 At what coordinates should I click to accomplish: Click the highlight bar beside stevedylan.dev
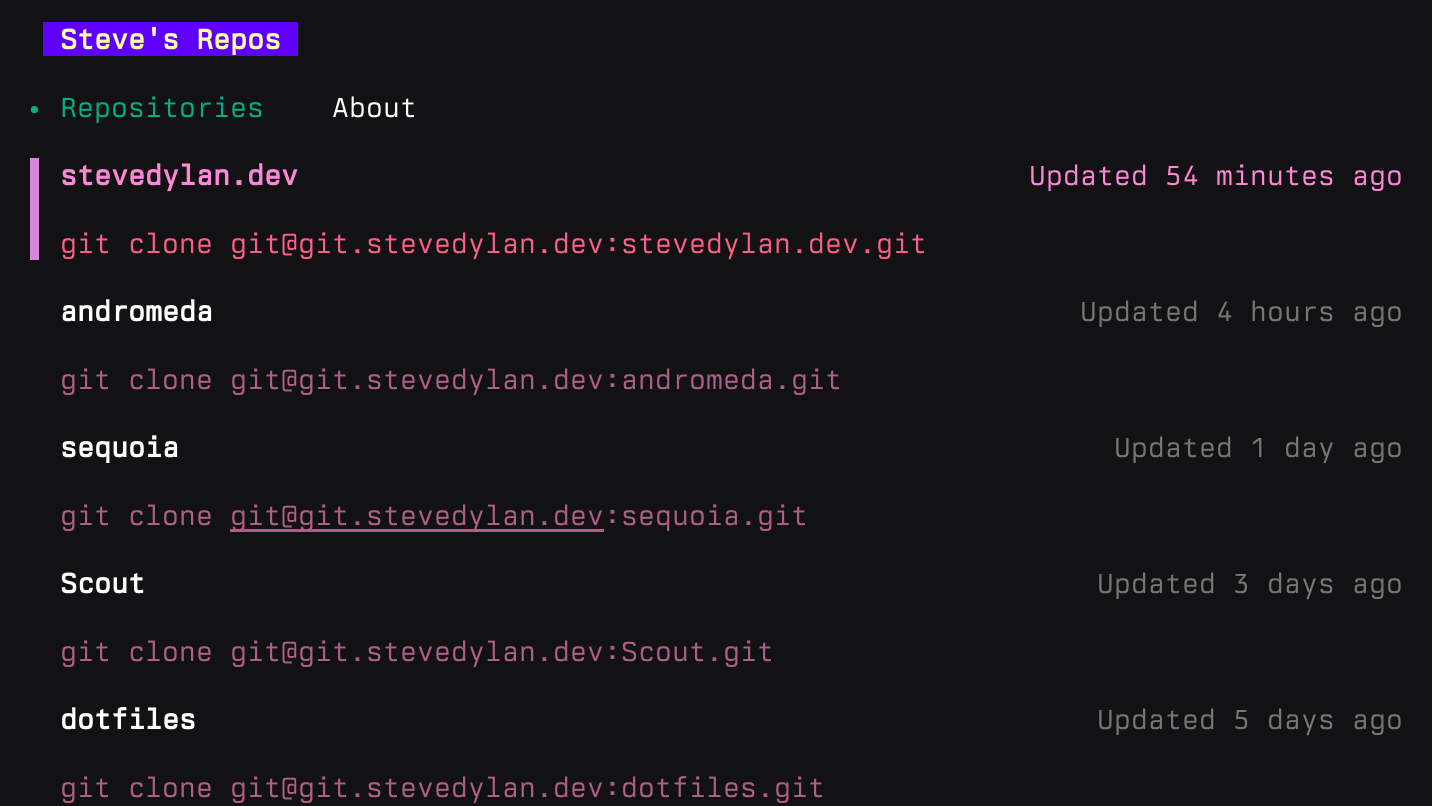click(x=34, y=208)
